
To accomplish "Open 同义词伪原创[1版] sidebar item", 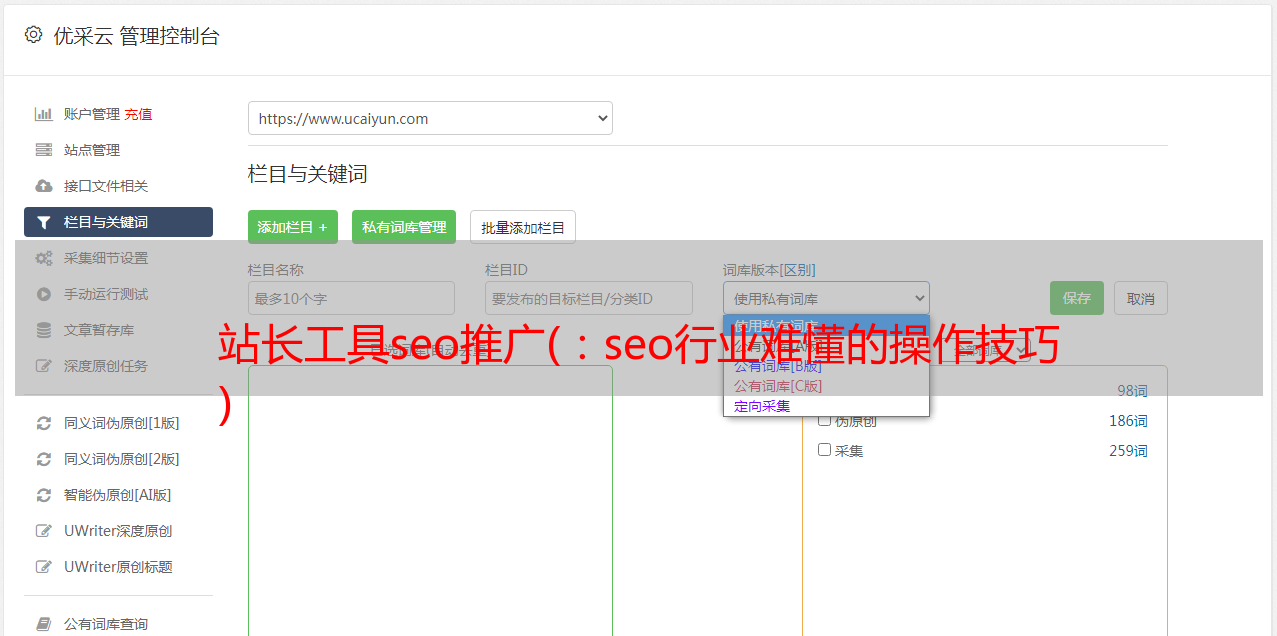I will [x=118, y=423].
